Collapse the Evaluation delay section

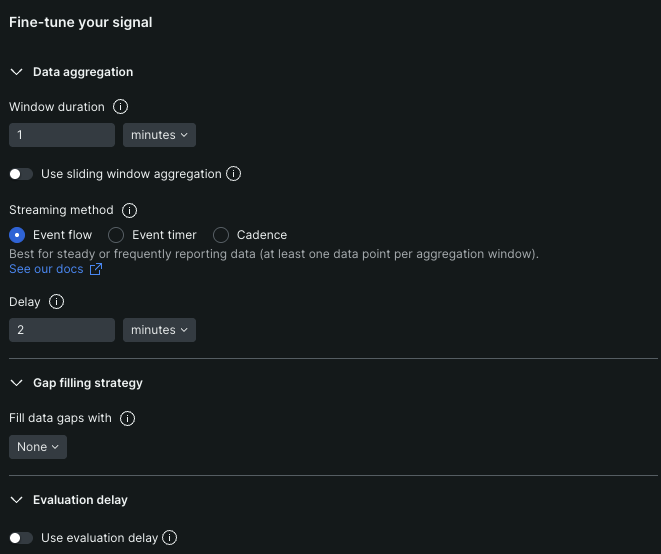[17, 500]
